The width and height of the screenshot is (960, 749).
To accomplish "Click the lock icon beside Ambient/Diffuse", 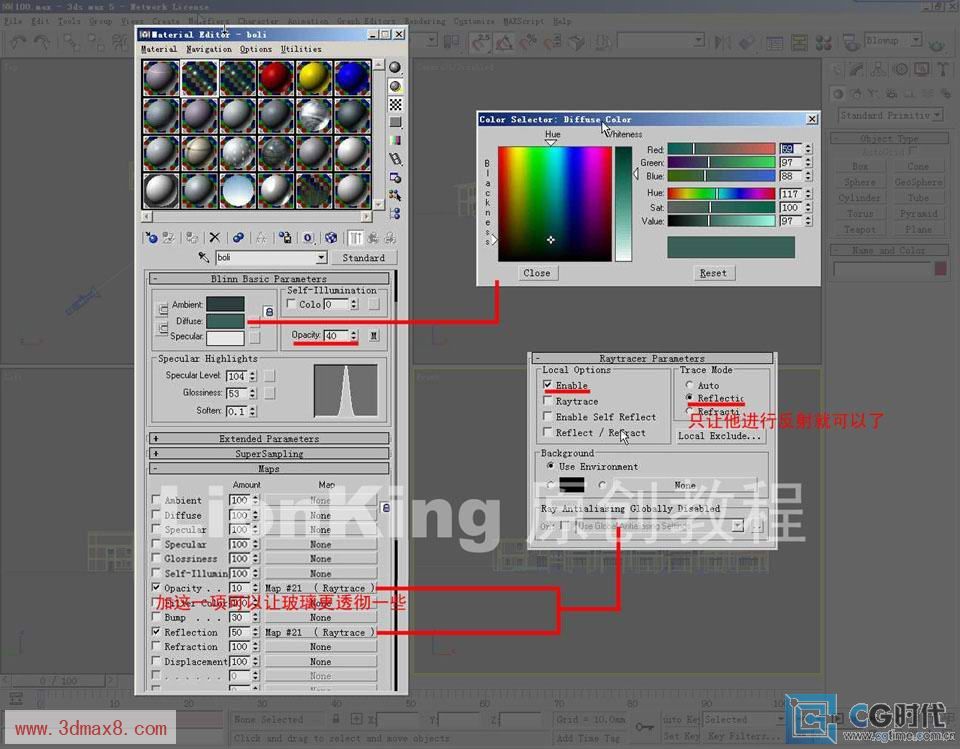I will 269,312.
